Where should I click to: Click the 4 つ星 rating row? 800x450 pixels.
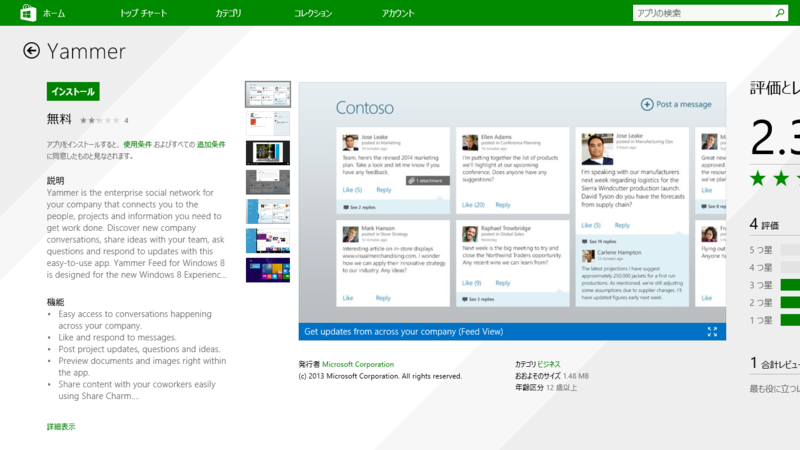click(x=774, y=267)
